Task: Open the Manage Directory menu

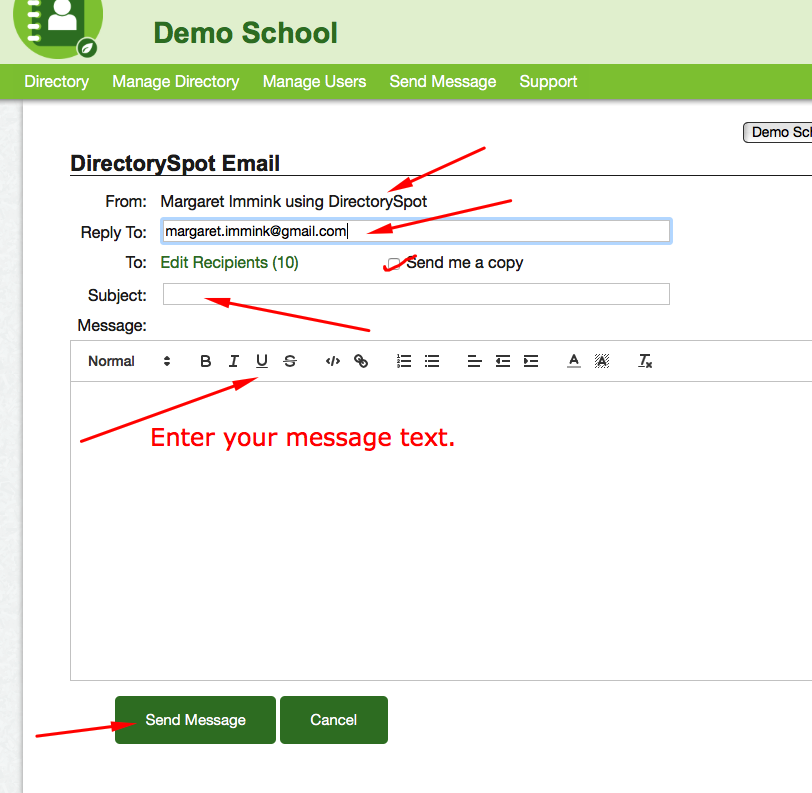Action: 176,82
